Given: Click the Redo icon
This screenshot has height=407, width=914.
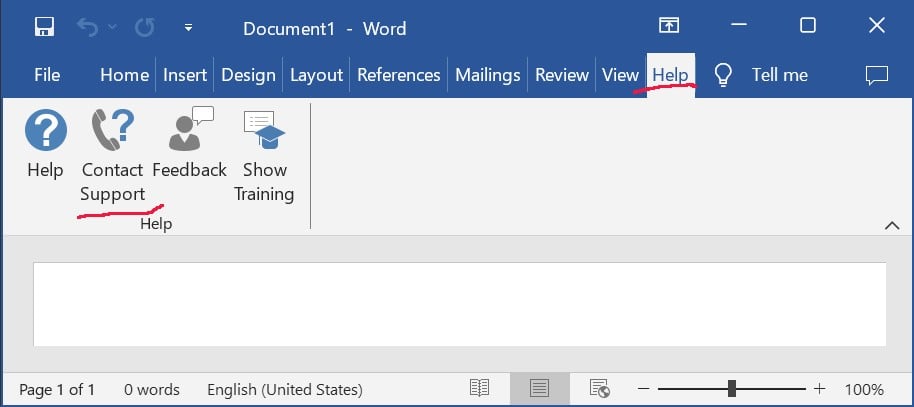Looking at the screenshot, I should (x=144, y=27).
